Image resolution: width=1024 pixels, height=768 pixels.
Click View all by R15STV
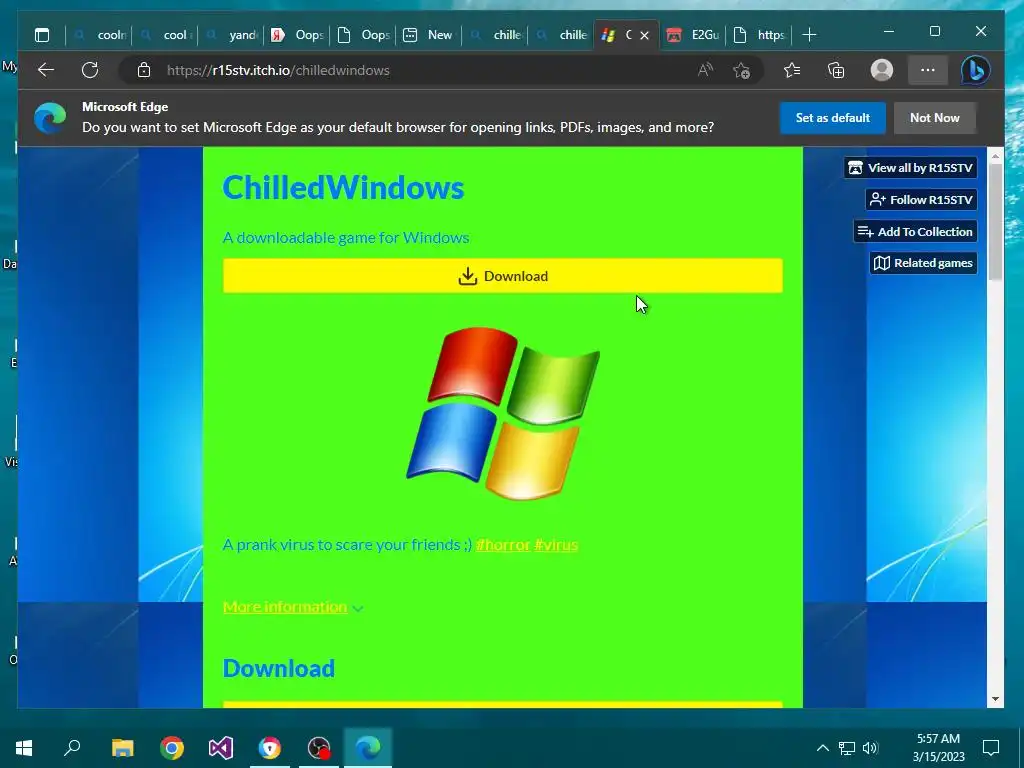tap(910, 168)
